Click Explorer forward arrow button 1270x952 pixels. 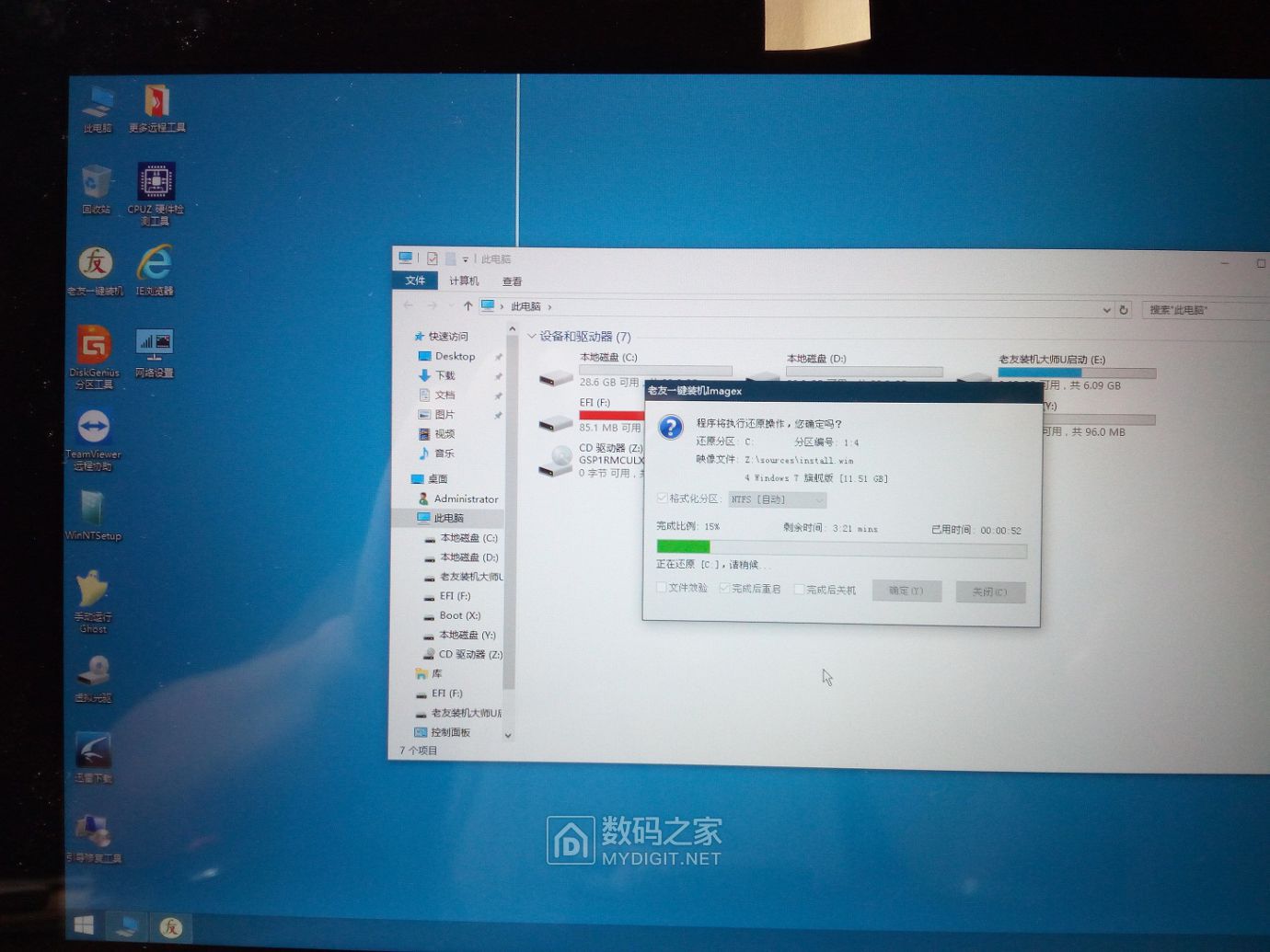point(433,305)
